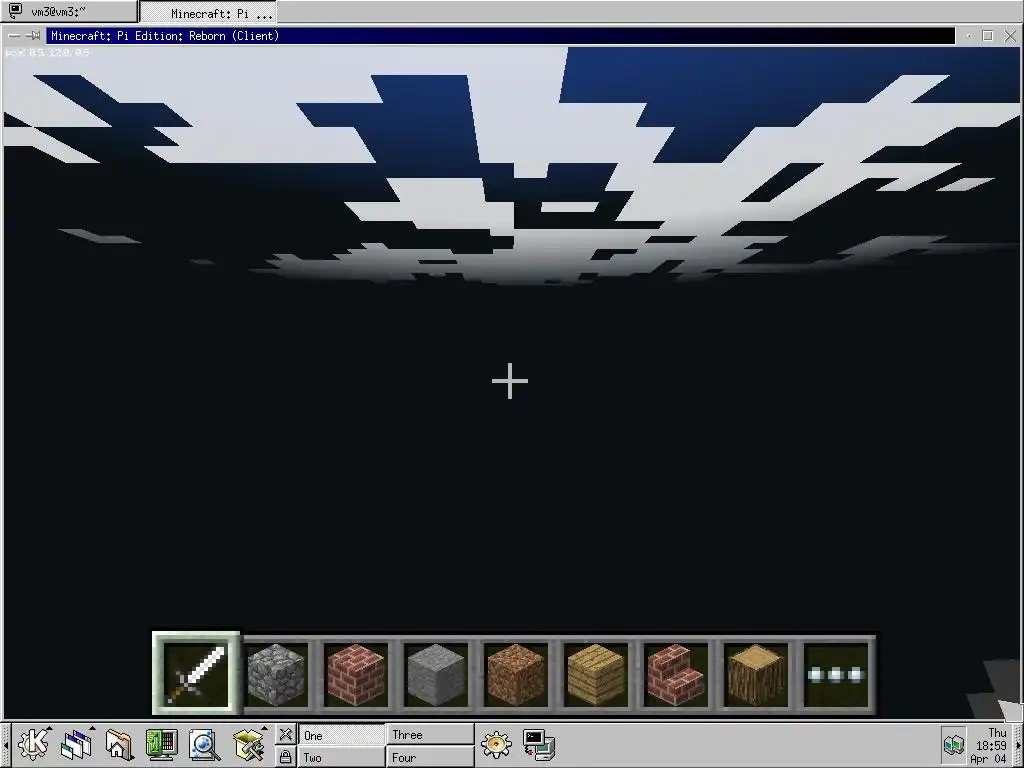
Task: Click the crosshair in game view
Action: pyautogui.click(x=510, y=381)
